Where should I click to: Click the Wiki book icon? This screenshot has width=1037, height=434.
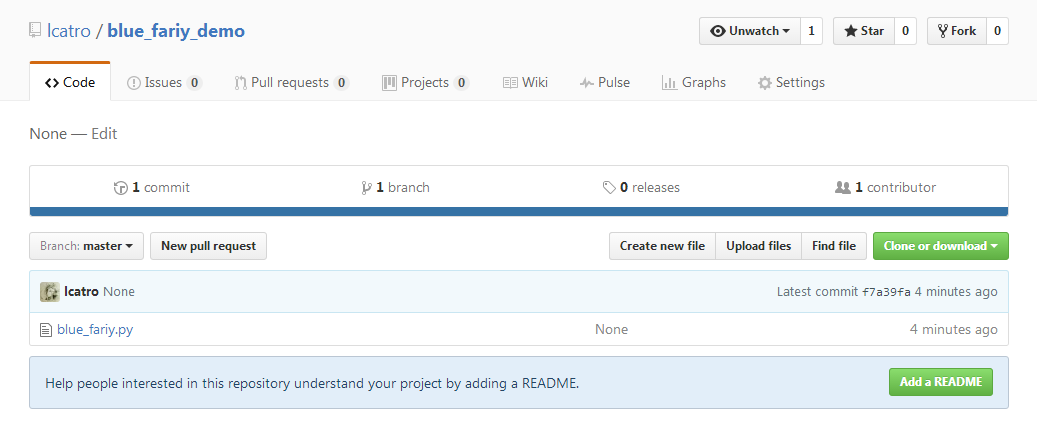(510, 83)
